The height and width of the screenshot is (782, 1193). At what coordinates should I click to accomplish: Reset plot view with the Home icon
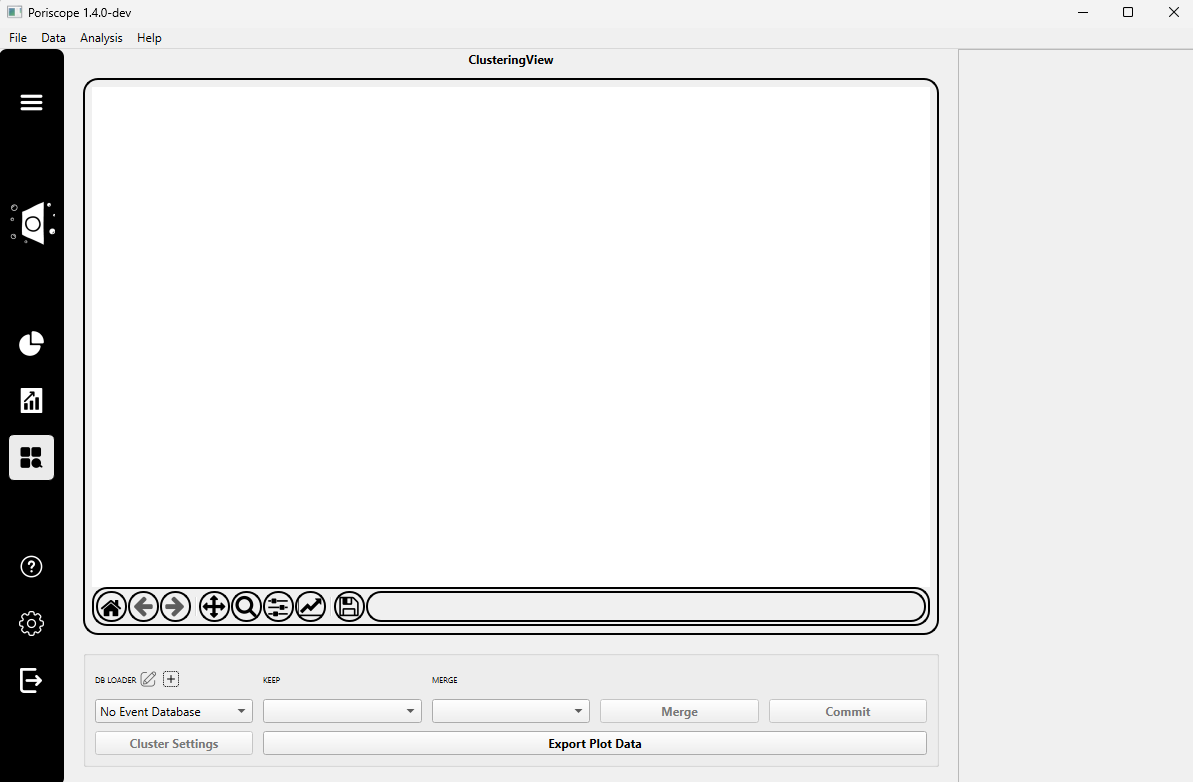[x=111, y=606]
